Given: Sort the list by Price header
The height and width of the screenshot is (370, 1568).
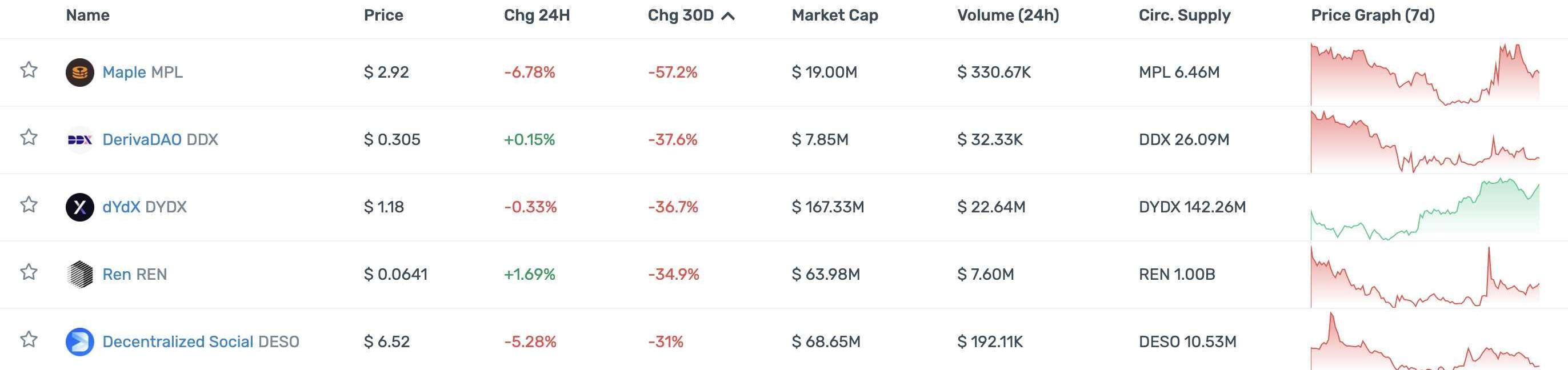Looking at the screenshot, I should pos(383,15).
